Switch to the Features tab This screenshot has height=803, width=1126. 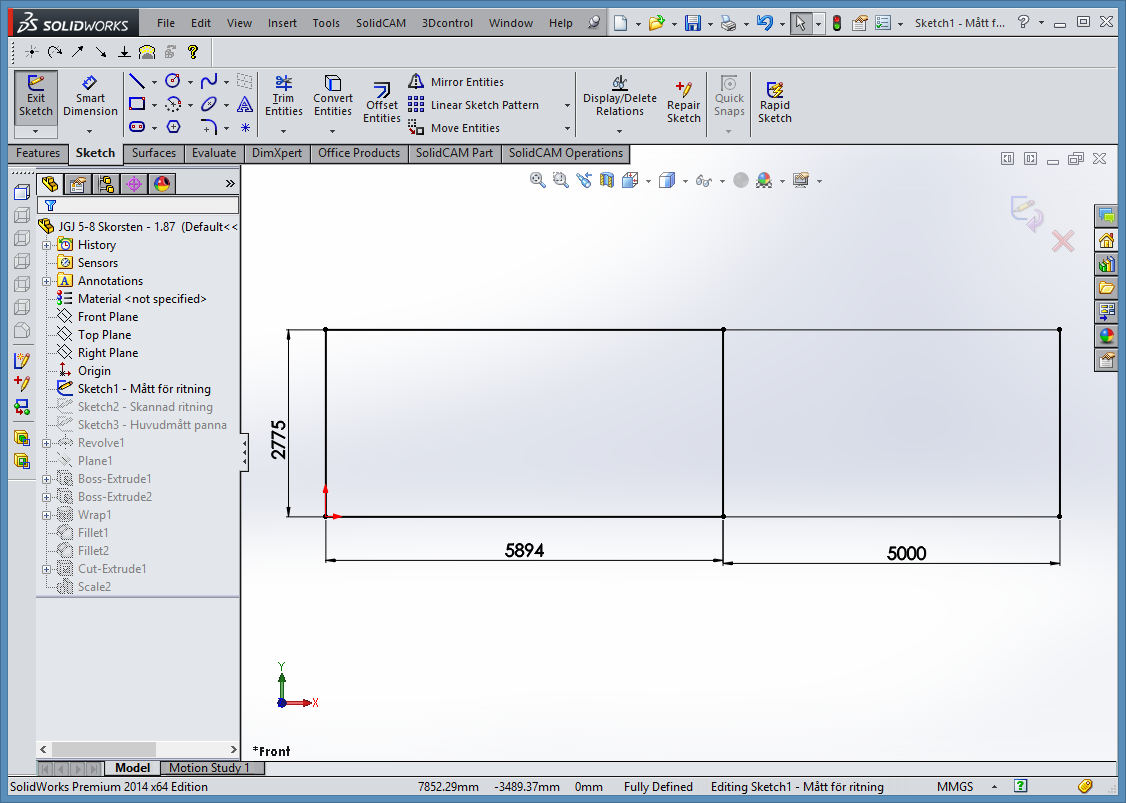(x=38, y=153)
